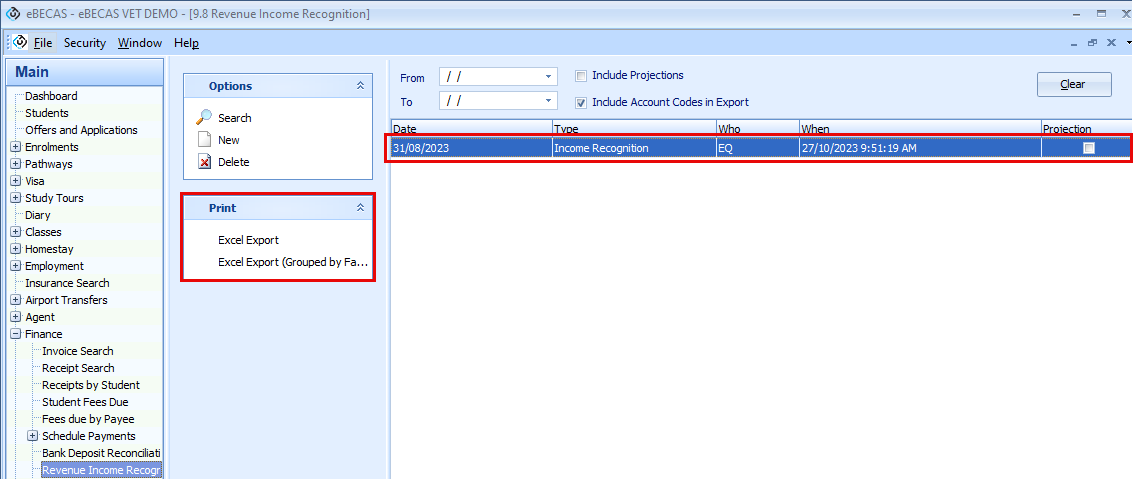Image resolution: width=1133 pixels, height=479 pixels.
Task: Expand the Enrolments tree node
Action: [x=16, y=147]
